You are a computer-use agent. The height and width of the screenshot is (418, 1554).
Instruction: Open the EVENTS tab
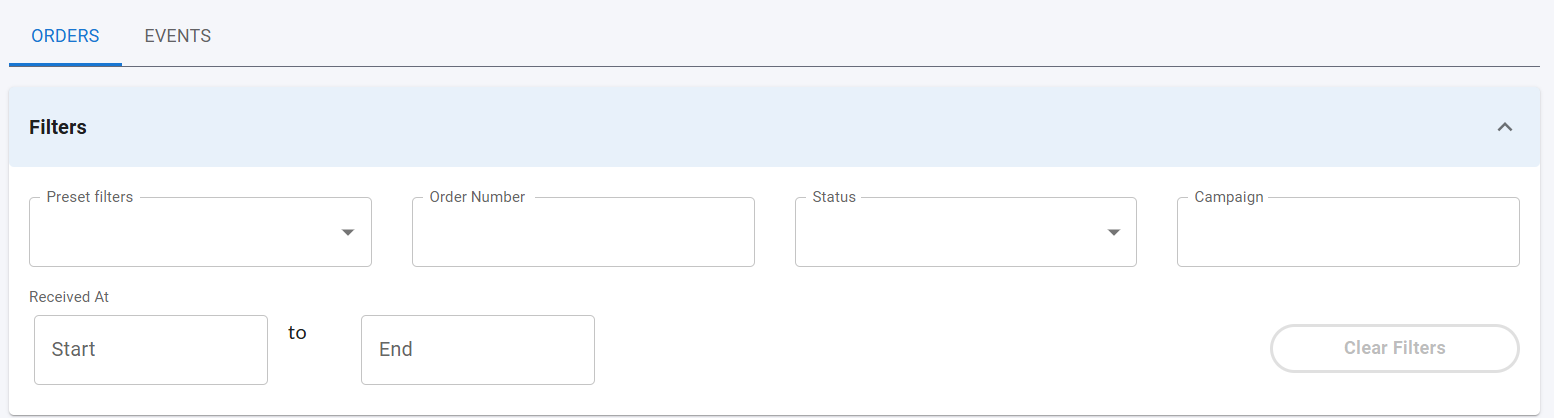pos(178,36)
